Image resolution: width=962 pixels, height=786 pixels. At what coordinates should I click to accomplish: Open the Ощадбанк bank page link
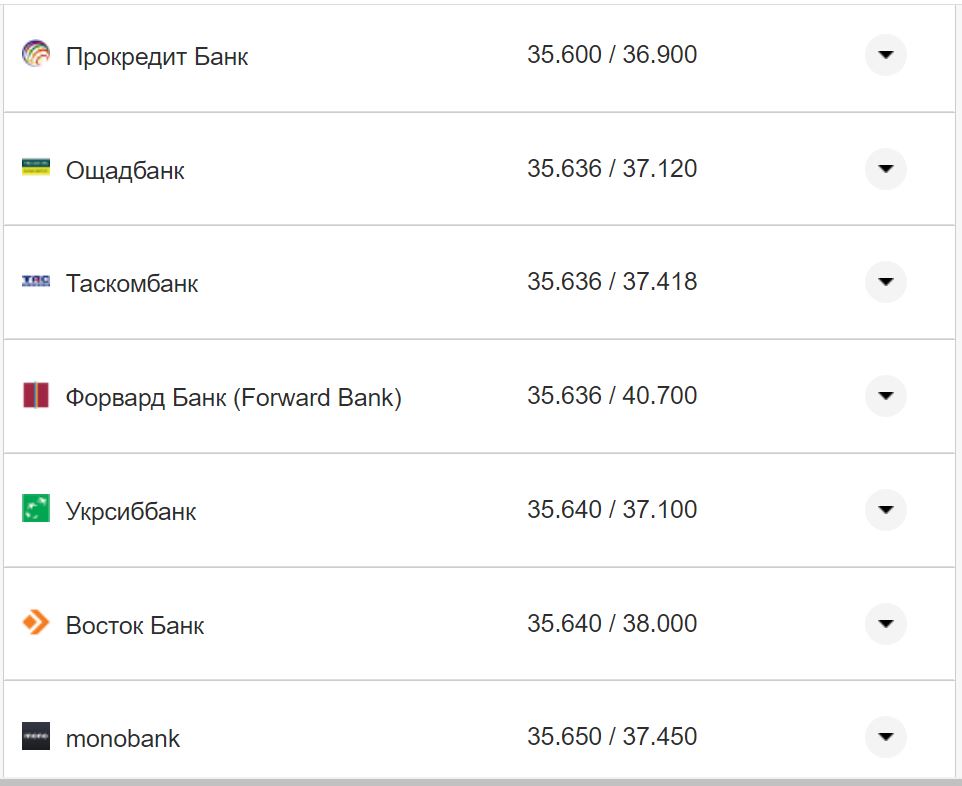pyautogui.click(x=125, y=170)
